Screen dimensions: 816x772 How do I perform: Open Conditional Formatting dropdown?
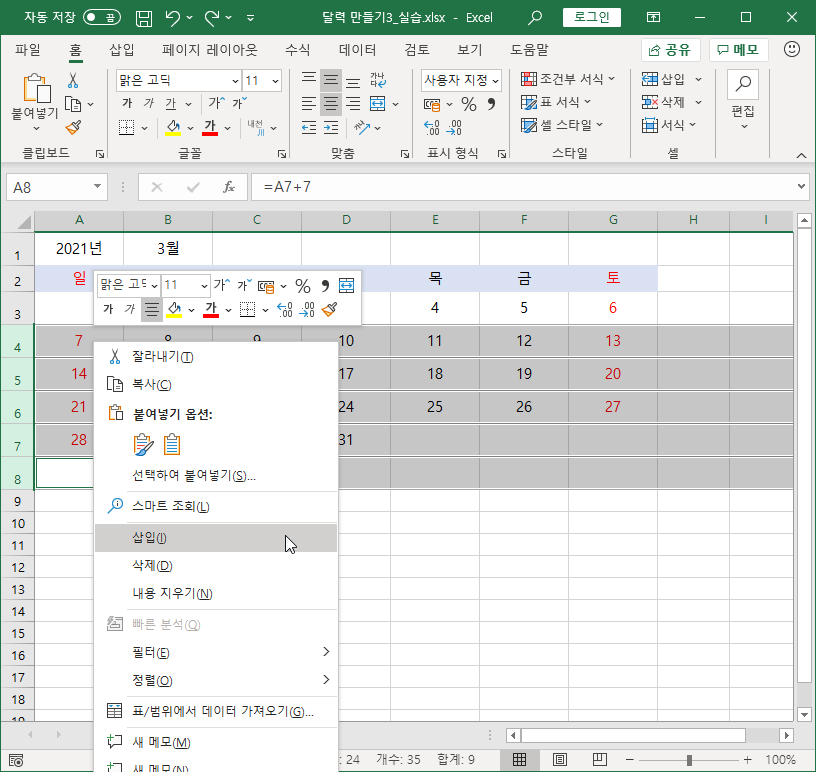[568, 79]
